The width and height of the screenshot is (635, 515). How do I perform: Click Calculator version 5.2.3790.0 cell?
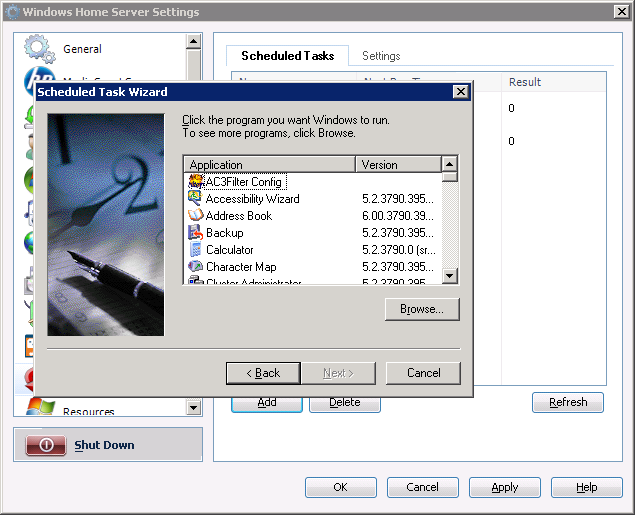tap(398, 250)
